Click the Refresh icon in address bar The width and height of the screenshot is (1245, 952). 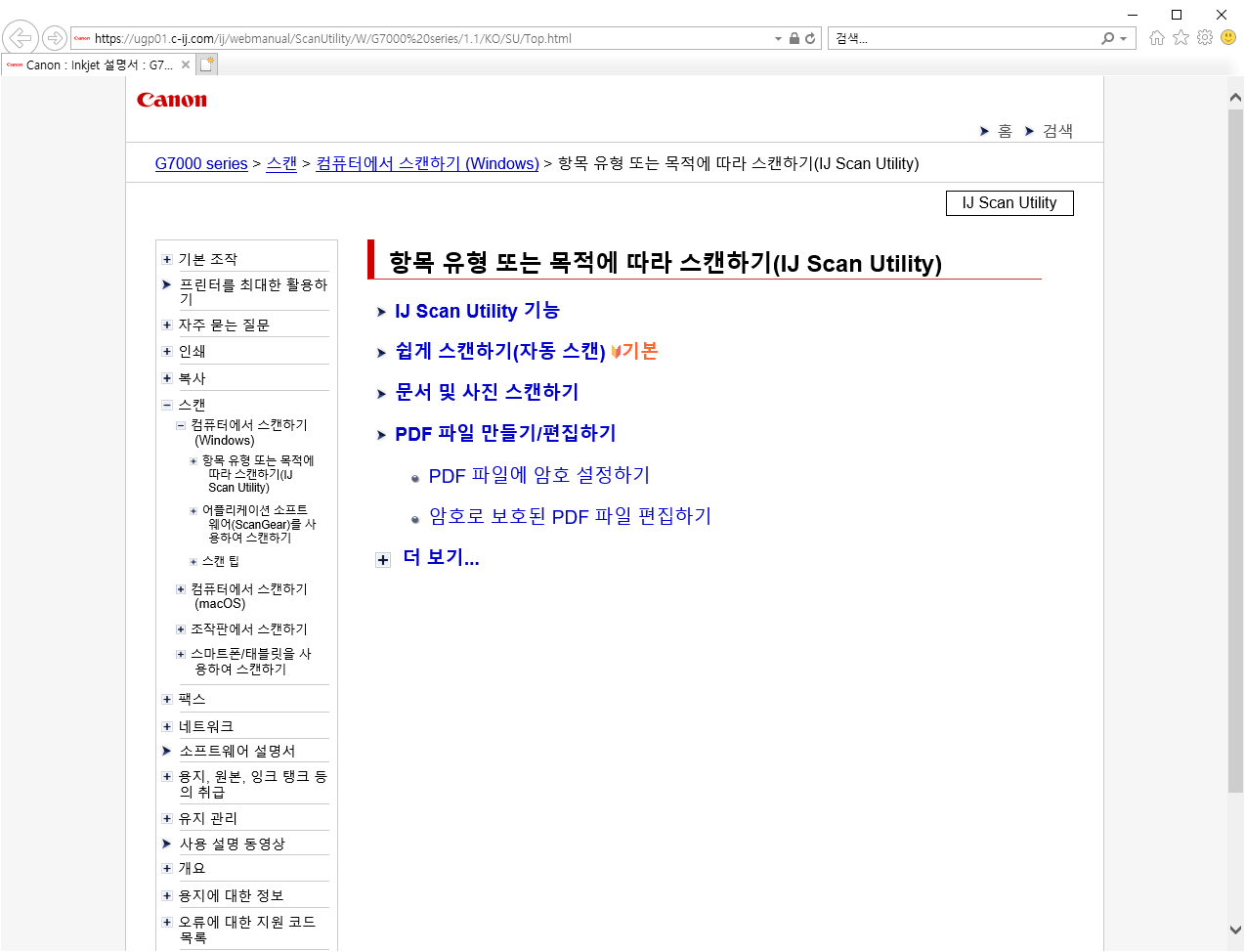click(x=810, y=38)
